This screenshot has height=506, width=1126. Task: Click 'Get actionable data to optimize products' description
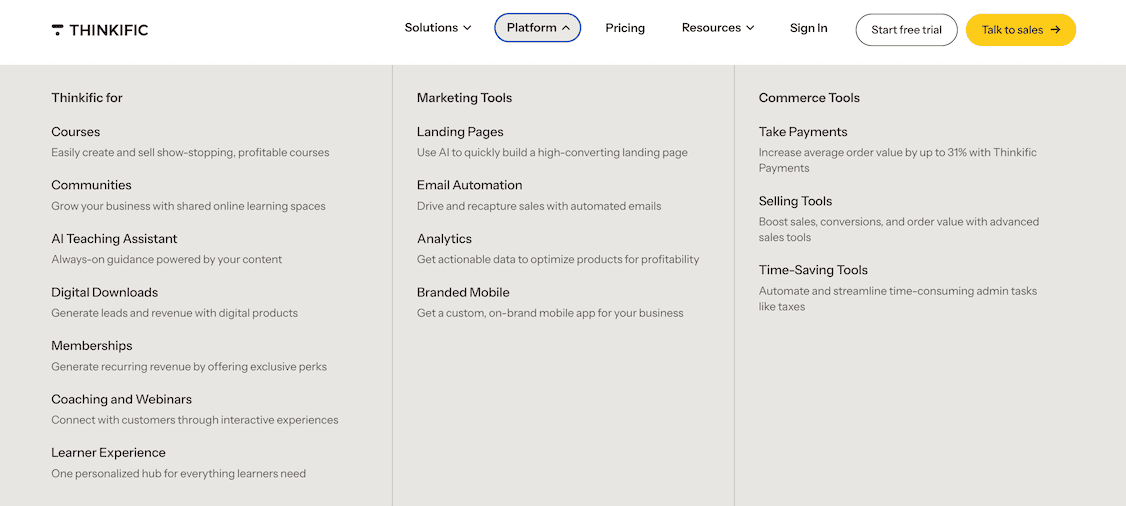(558, 259)
